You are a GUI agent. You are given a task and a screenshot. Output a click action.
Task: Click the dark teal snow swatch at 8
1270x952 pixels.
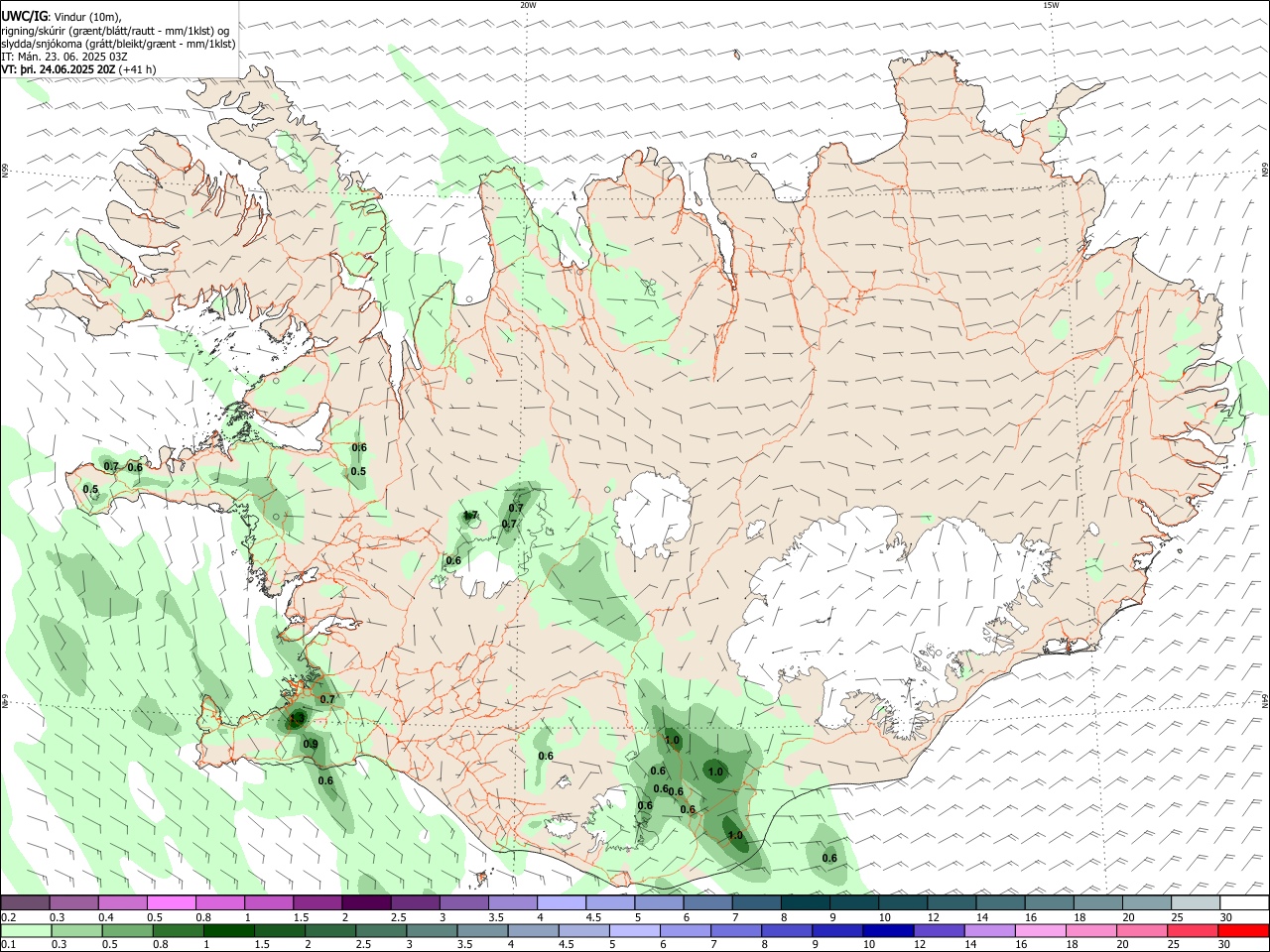click(804, 903)
